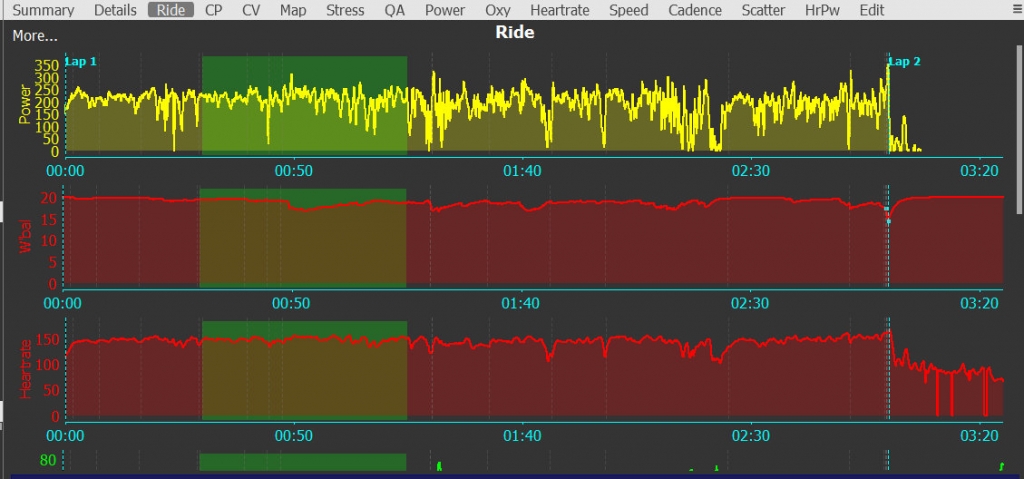Switch to the Scatter tab
Screen dimensions: 1024x479
pyautogui.click(x=763, y=10)
